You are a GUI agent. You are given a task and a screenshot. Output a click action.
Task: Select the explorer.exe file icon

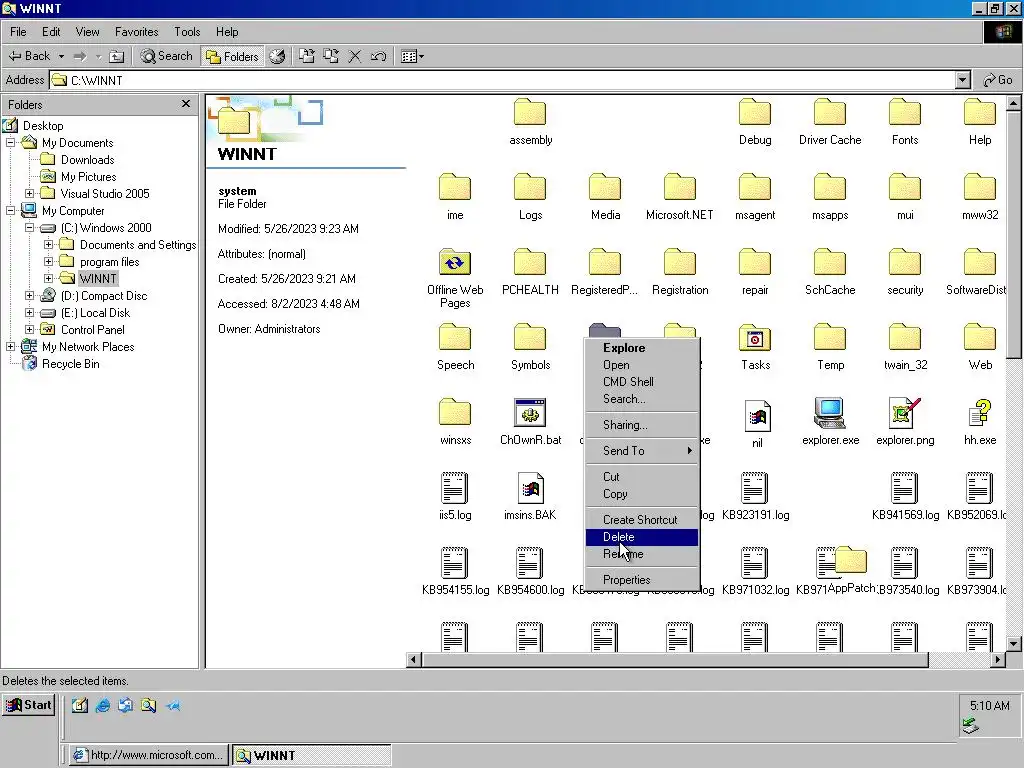tap(830, 413)
